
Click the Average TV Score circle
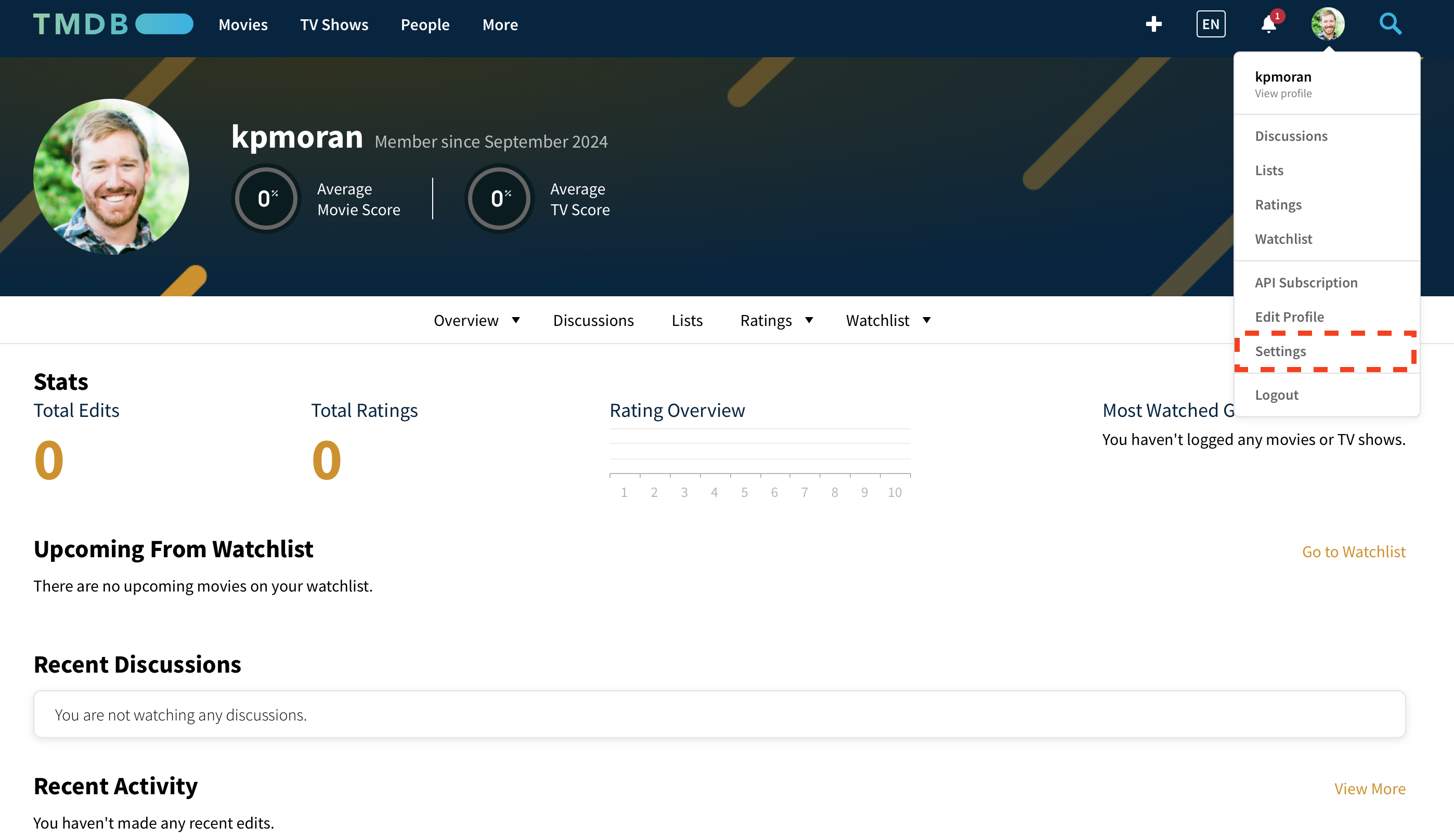[499, 198]
